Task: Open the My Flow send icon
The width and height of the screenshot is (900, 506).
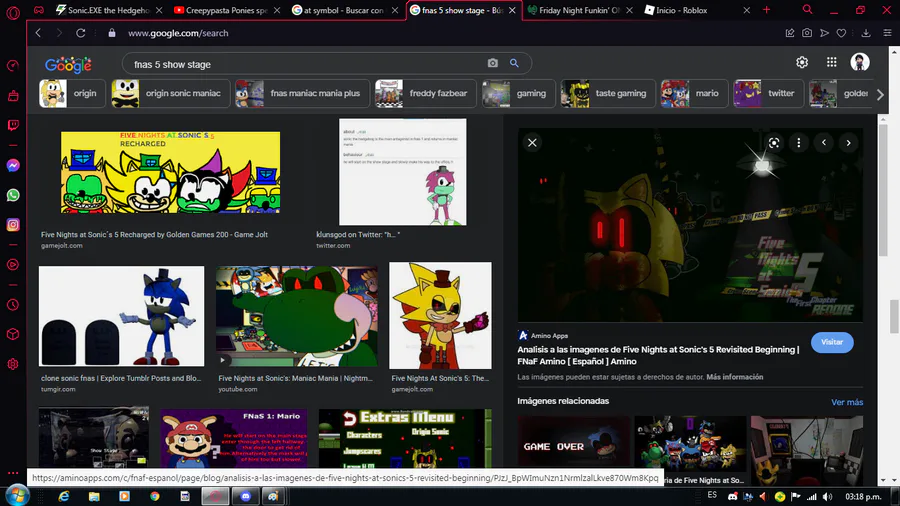Action: 824,33
